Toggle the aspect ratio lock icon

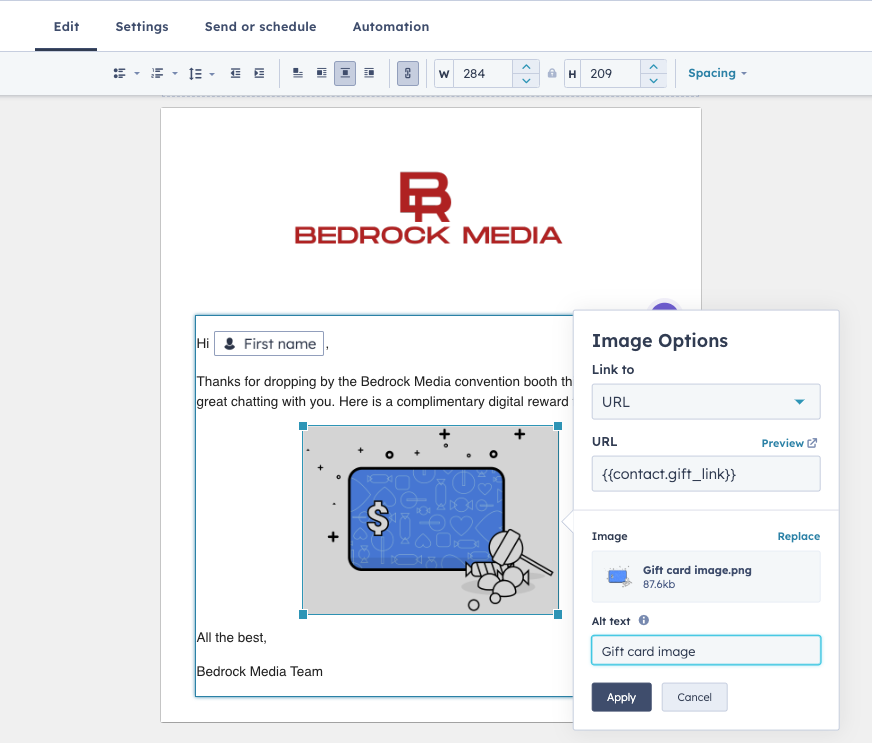pos(552,73)
